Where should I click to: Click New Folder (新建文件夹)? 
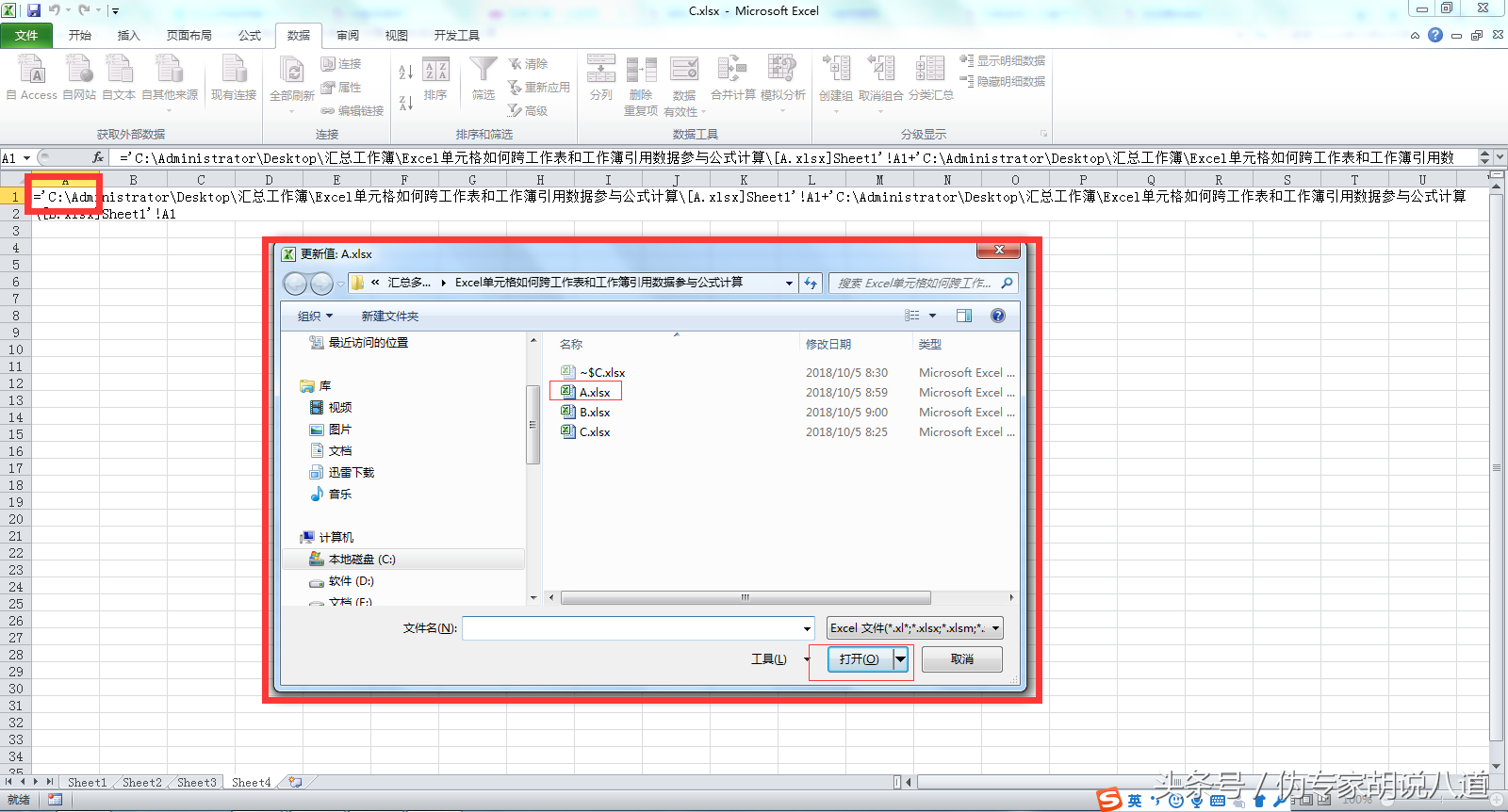click(390, 316)
